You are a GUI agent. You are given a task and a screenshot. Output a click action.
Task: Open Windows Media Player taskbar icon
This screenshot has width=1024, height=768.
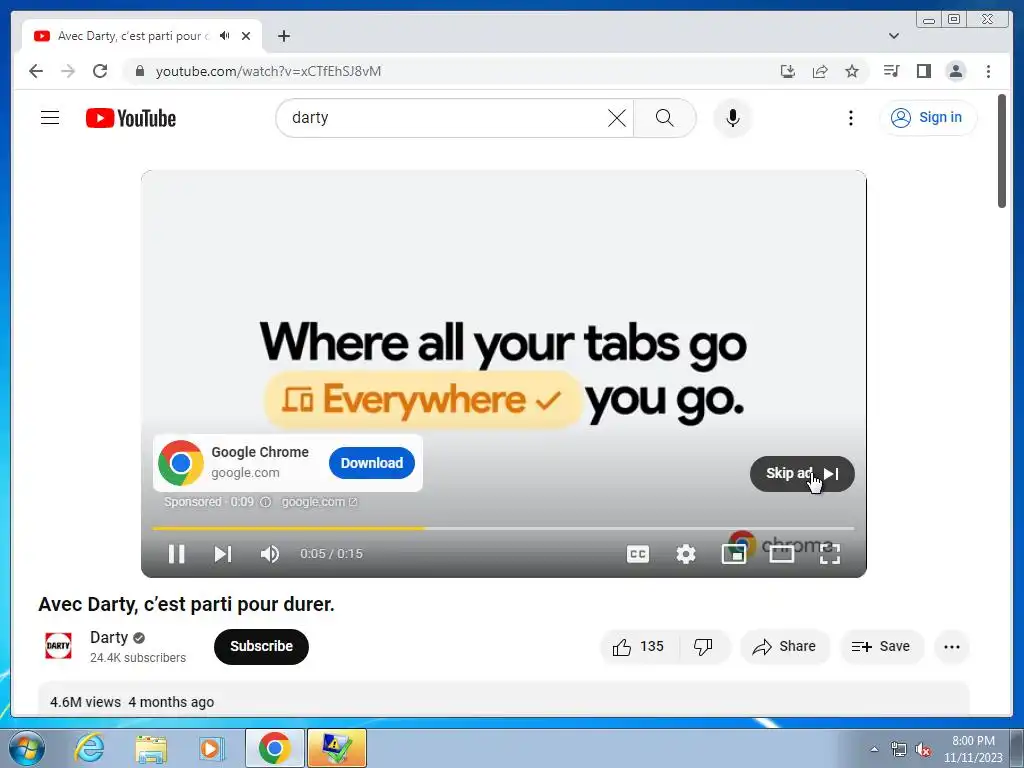(x=211, y=748)
